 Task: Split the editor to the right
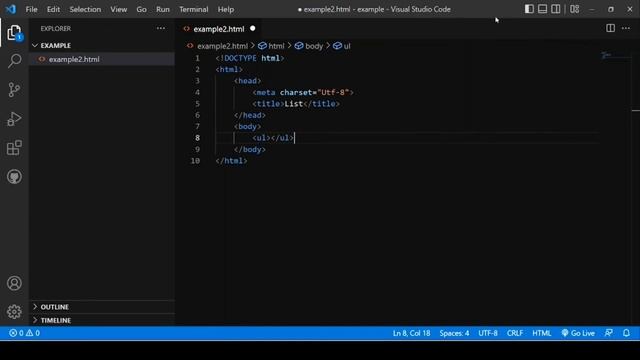[610, 28]
